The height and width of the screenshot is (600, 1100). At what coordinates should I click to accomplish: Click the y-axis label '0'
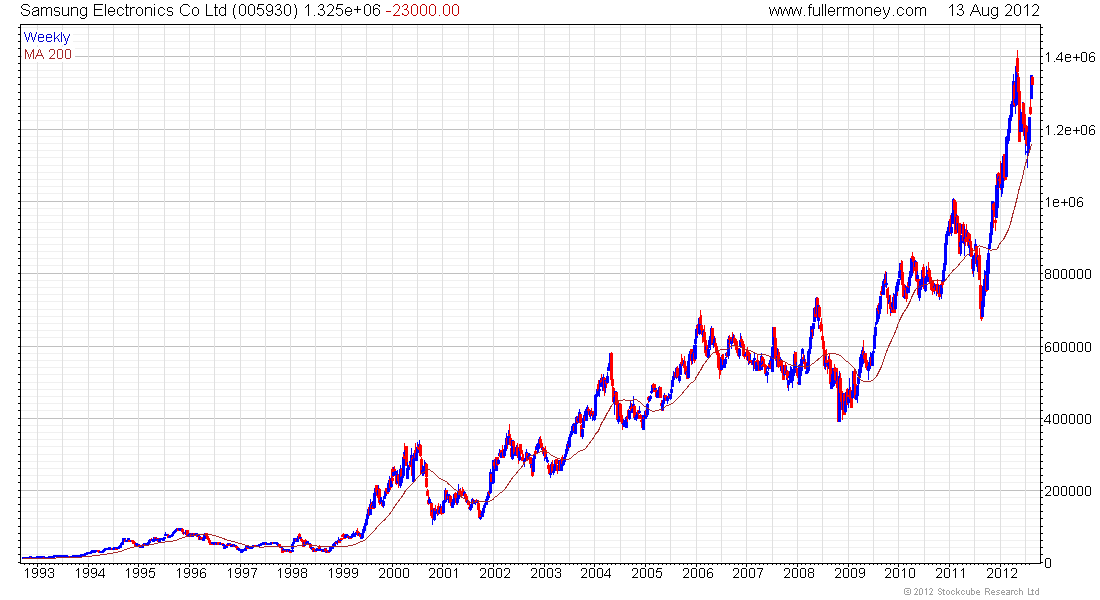pos(1049,563)
